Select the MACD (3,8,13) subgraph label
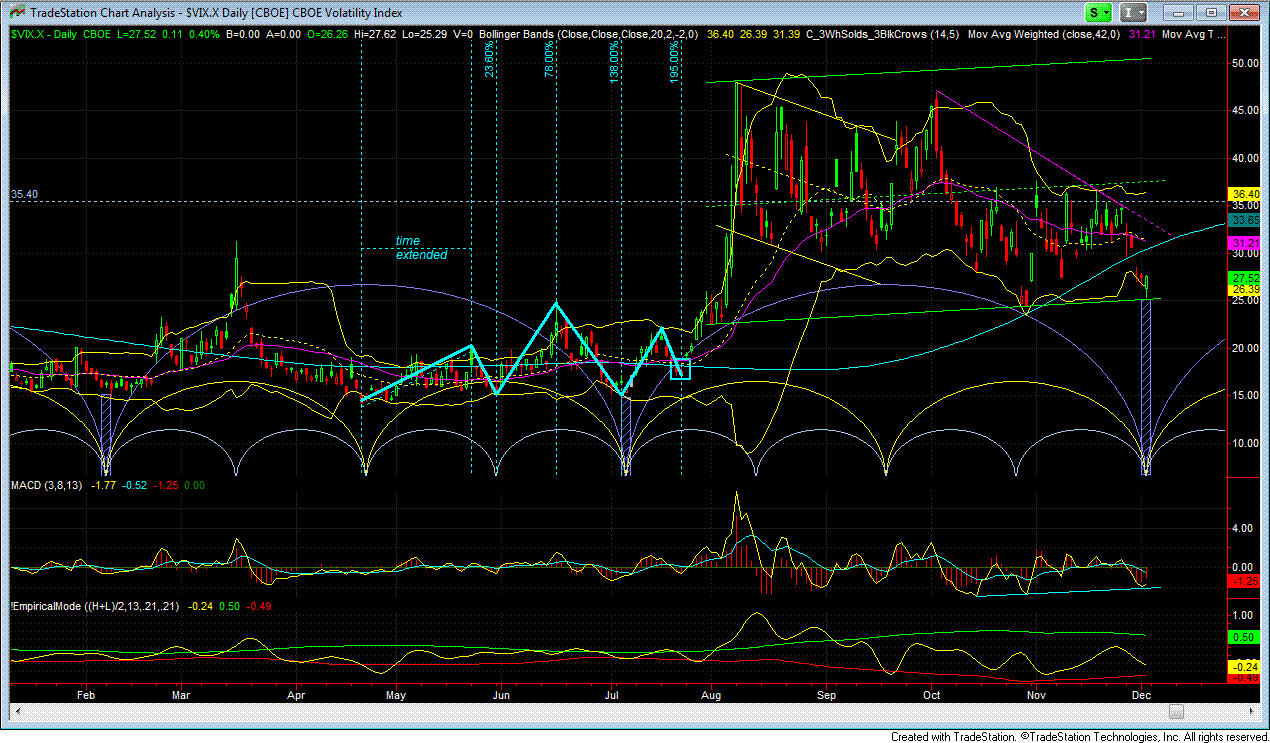Image resolution: width=1270 pixels, height=743 pixels. (x=47, y=485)
